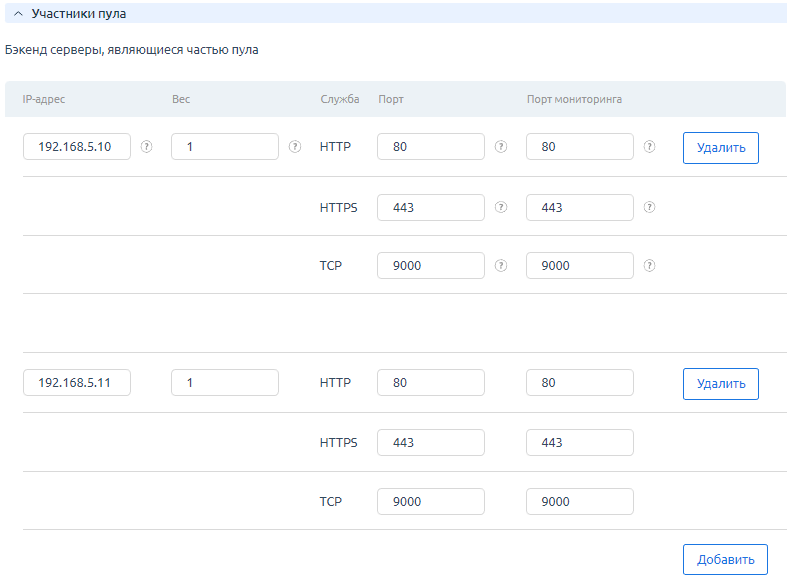
Task: Focus the 192.168.5.11 IP address field
Action: (x=77, y=383)
